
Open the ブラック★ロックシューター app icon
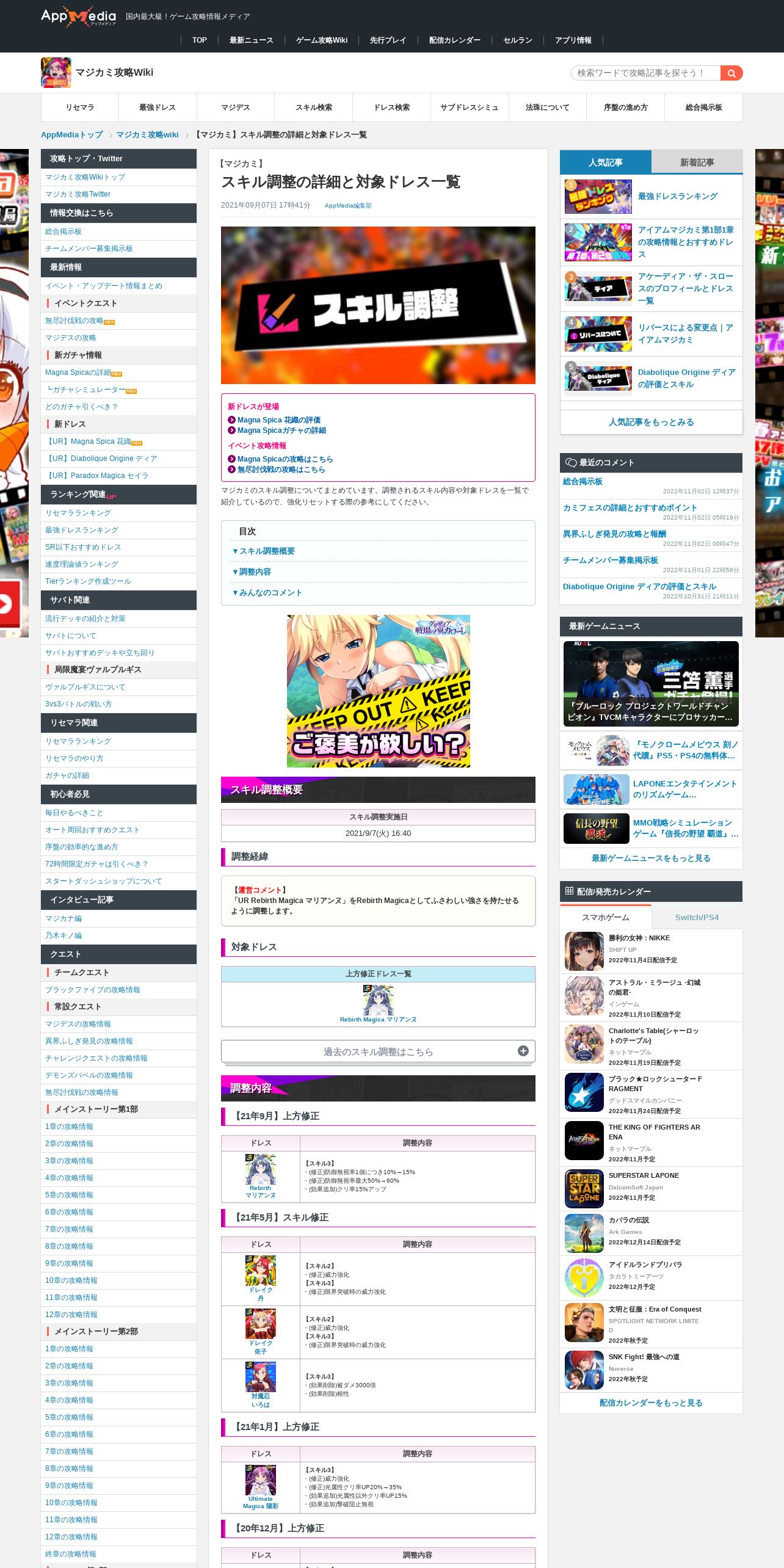584,1092
